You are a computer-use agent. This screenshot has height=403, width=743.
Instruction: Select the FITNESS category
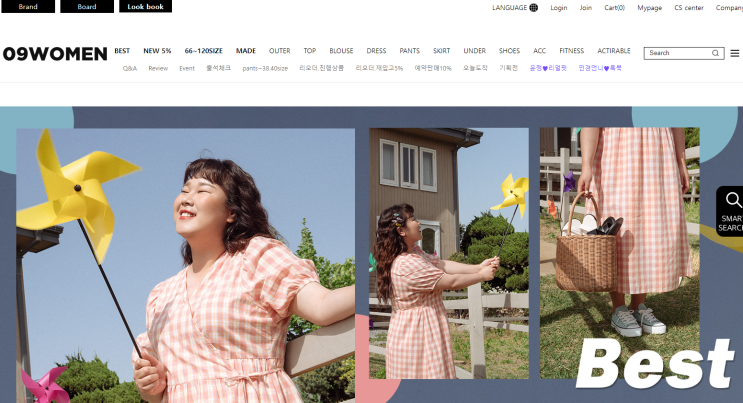[571, 51]
